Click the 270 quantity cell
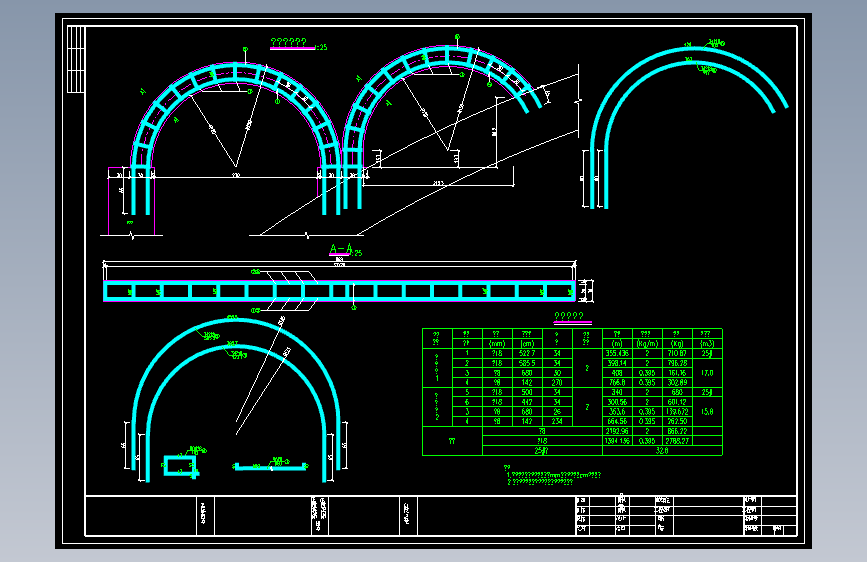This screenshot has width=867, height=562. tap(556, 382)
